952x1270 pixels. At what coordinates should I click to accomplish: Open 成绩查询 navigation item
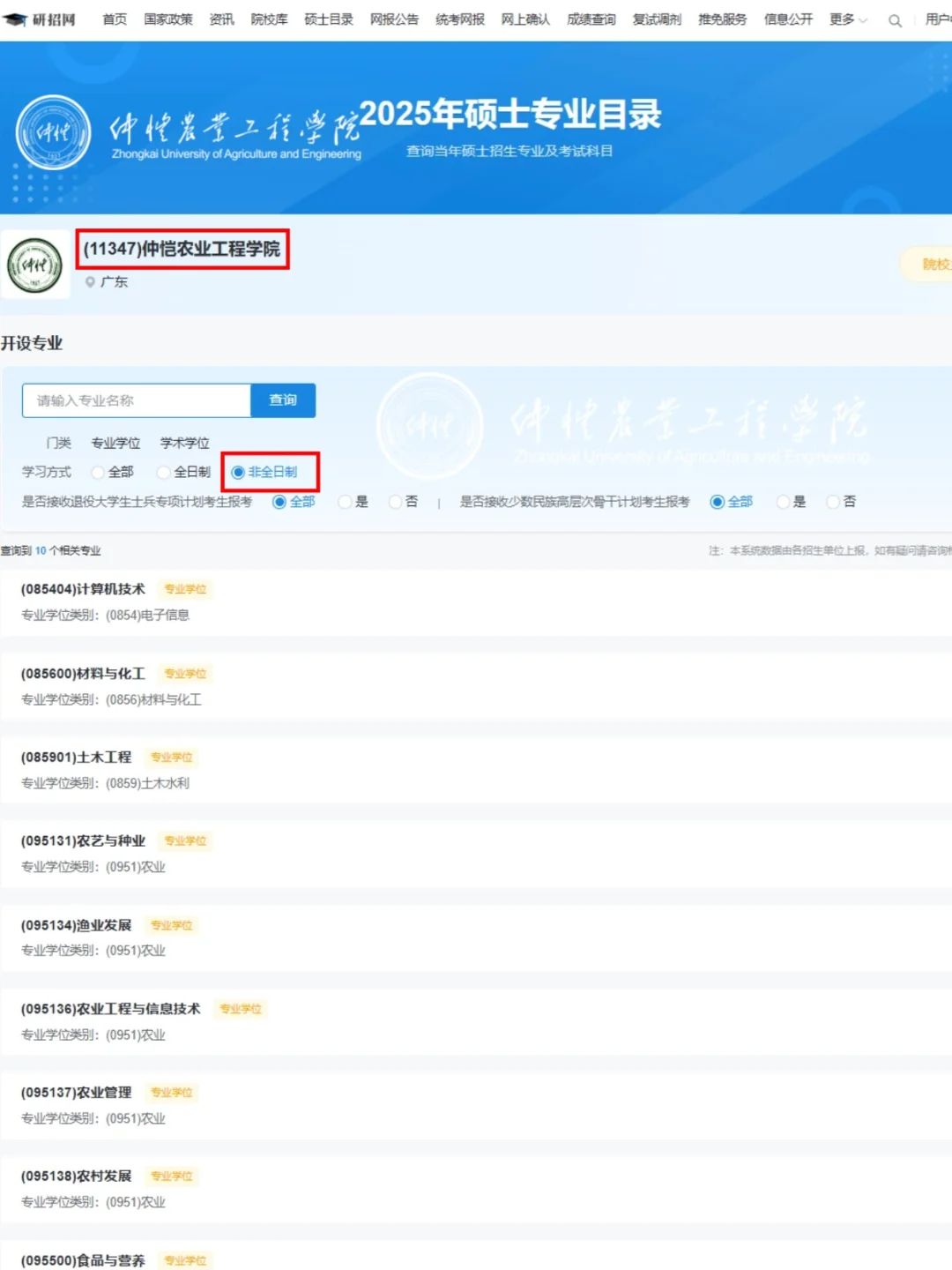click(591, 19)
